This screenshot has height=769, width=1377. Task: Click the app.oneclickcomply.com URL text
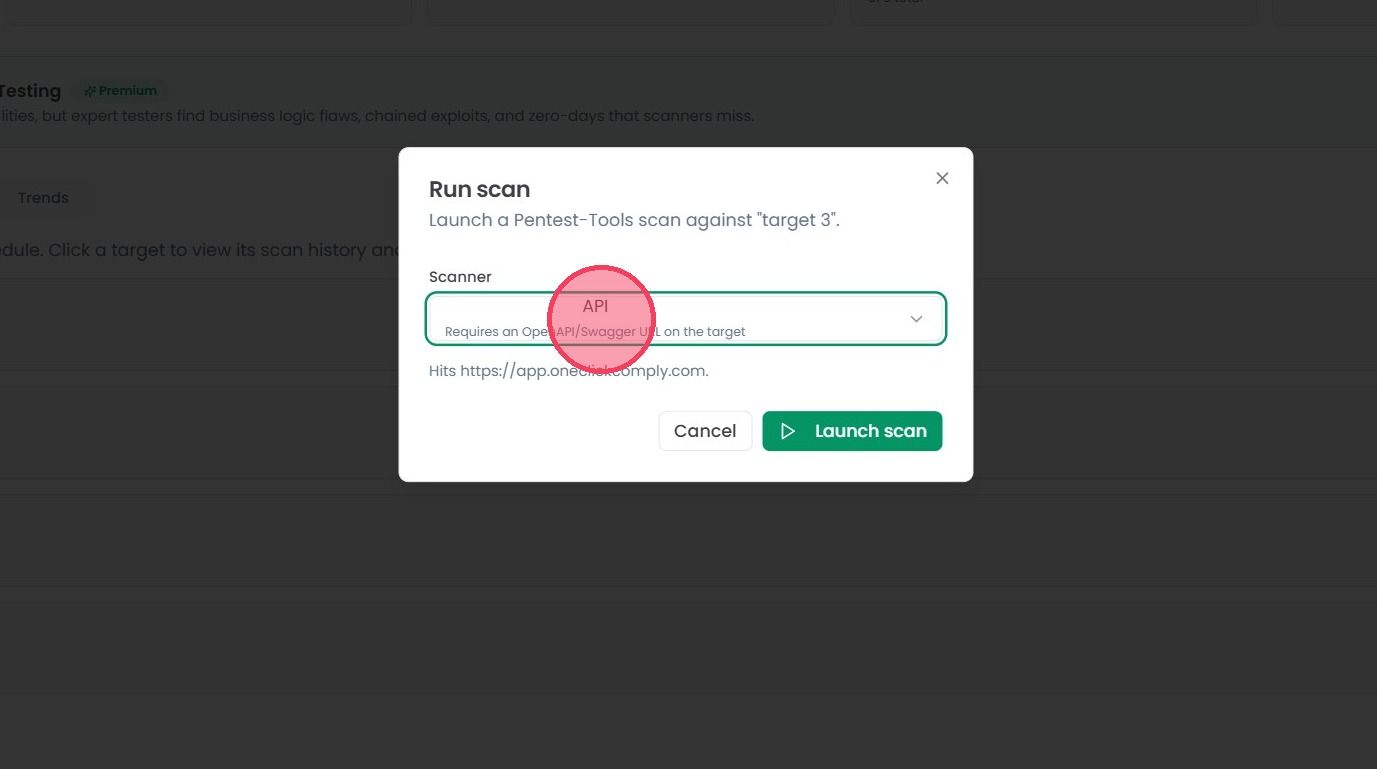point(584,371)
